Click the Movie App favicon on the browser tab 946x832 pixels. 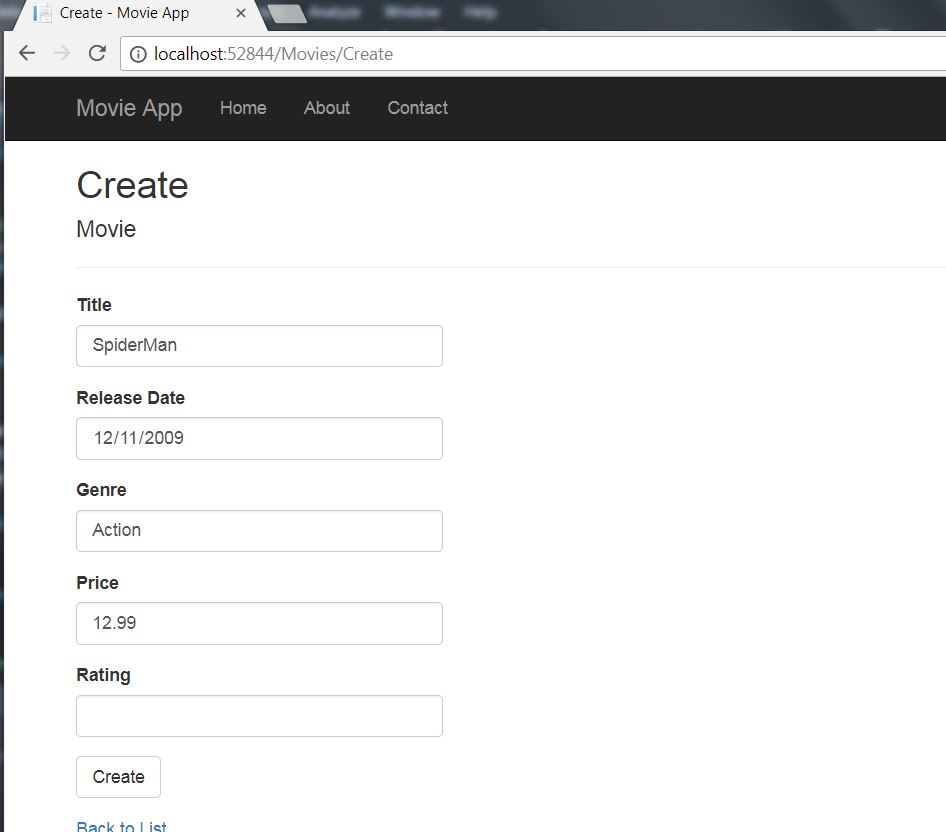(41, 14)
